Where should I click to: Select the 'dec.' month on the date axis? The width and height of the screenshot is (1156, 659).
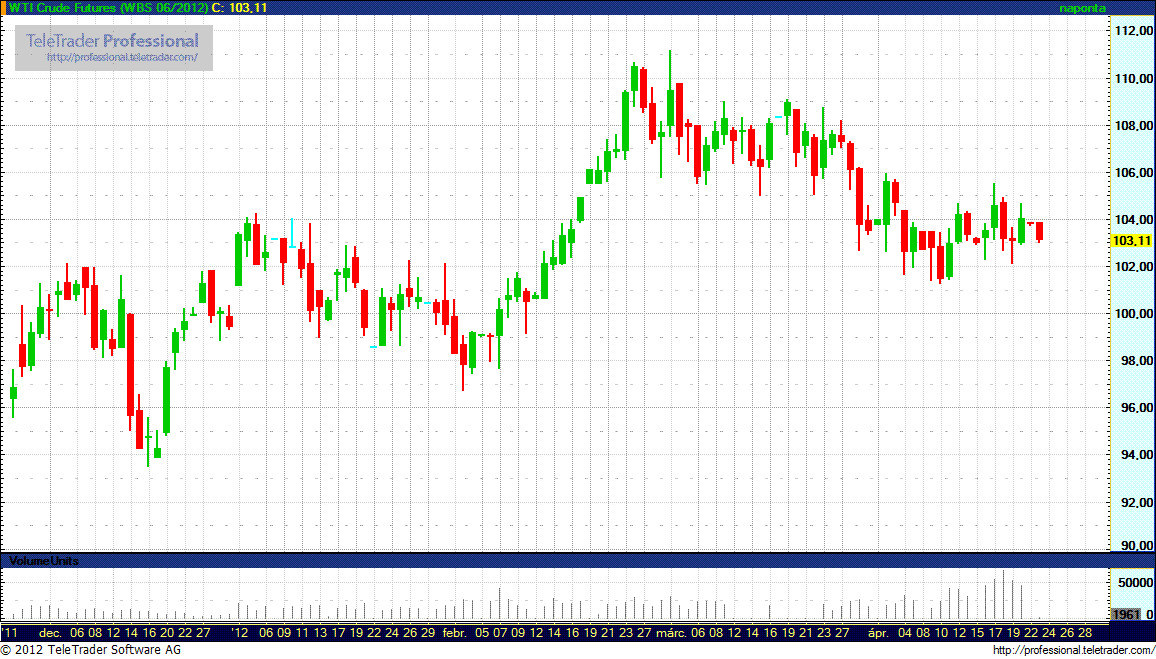point(50,633)
